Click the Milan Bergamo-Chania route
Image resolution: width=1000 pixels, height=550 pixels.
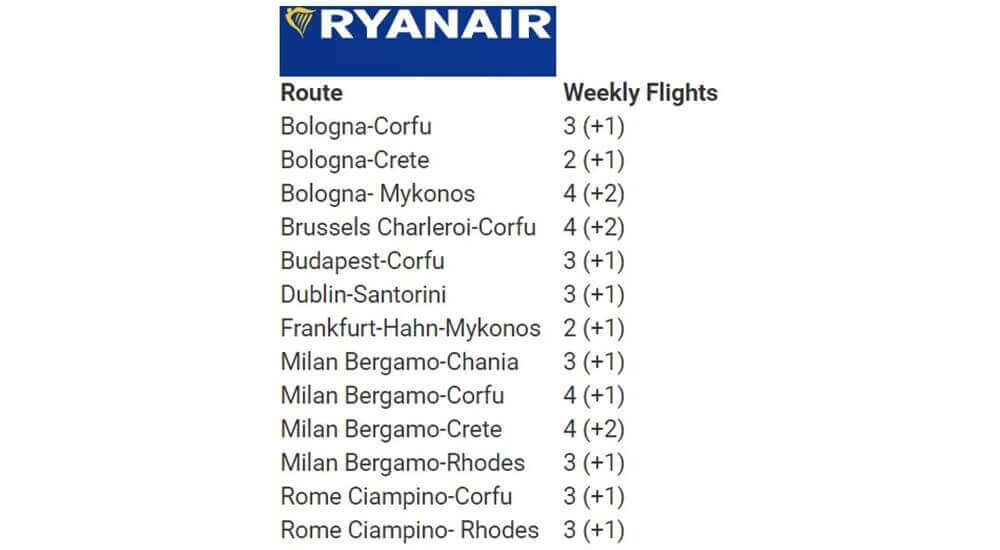coord(399,362)
